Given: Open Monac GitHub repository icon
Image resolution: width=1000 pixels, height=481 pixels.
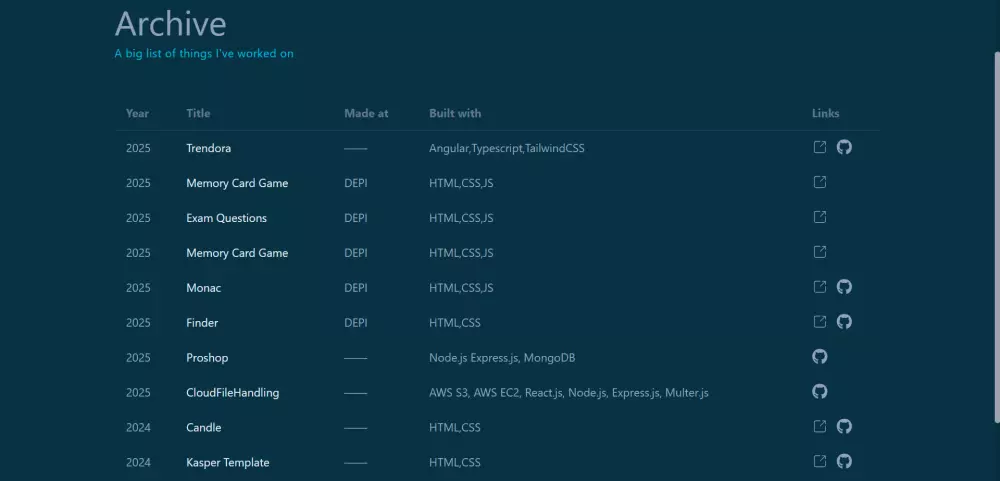Looking at the screenshot, I should 844,287.
